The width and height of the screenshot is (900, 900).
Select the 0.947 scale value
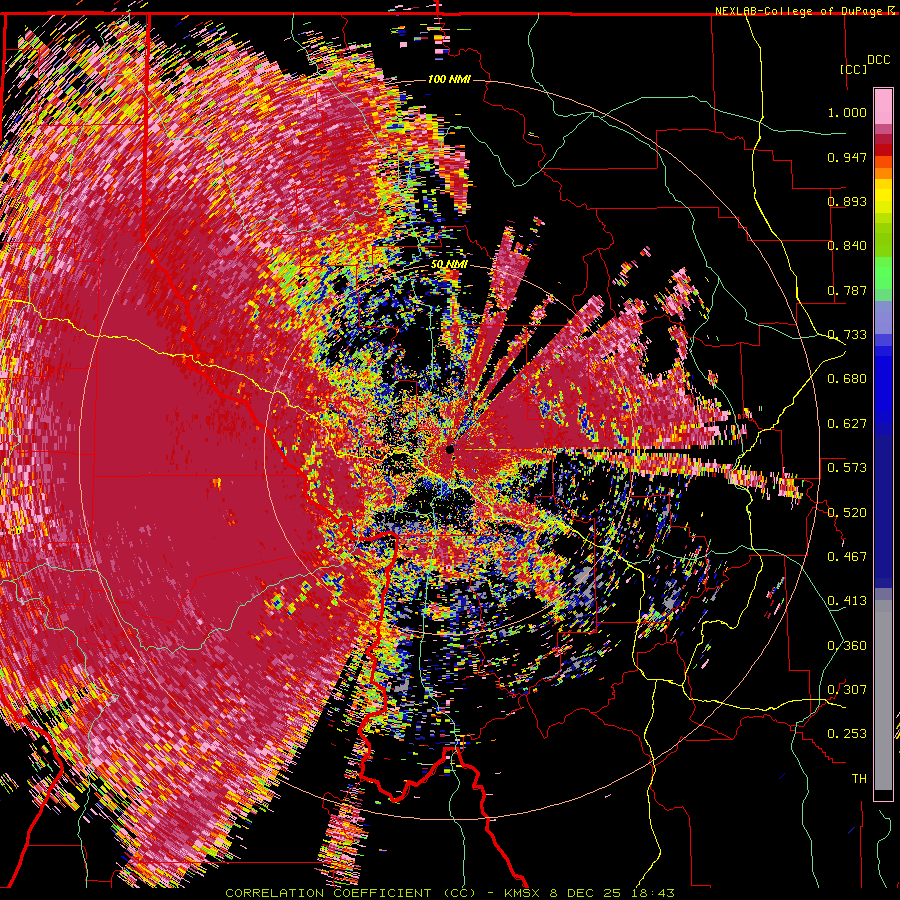(847, 157)
